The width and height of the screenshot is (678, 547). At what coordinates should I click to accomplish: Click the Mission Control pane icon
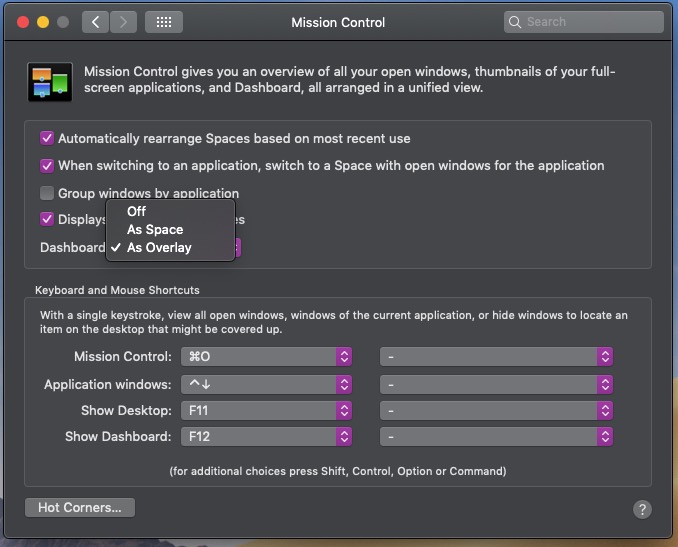[x=50, y=82]
